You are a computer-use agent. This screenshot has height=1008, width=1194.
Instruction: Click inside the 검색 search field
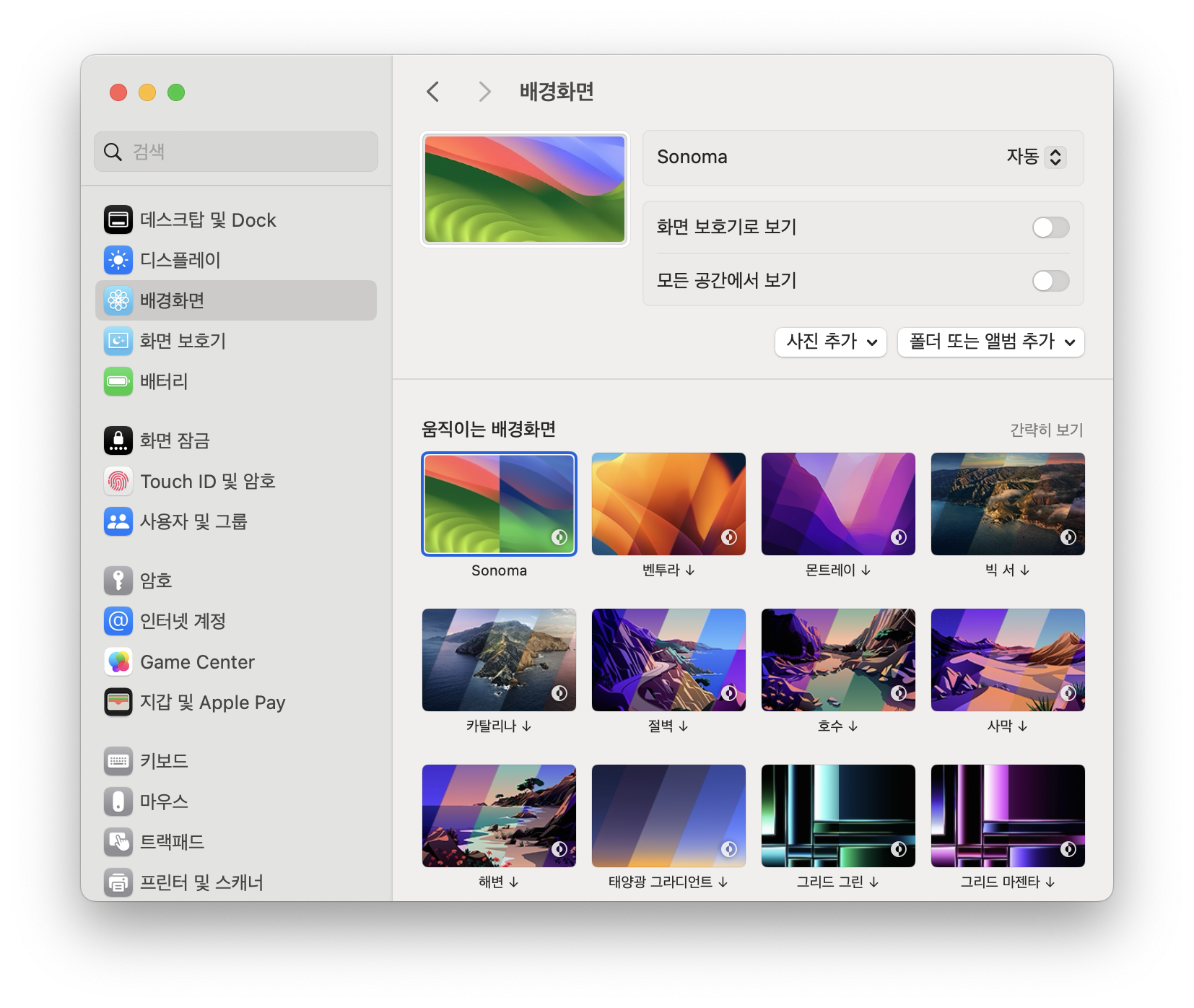[236, 152]
